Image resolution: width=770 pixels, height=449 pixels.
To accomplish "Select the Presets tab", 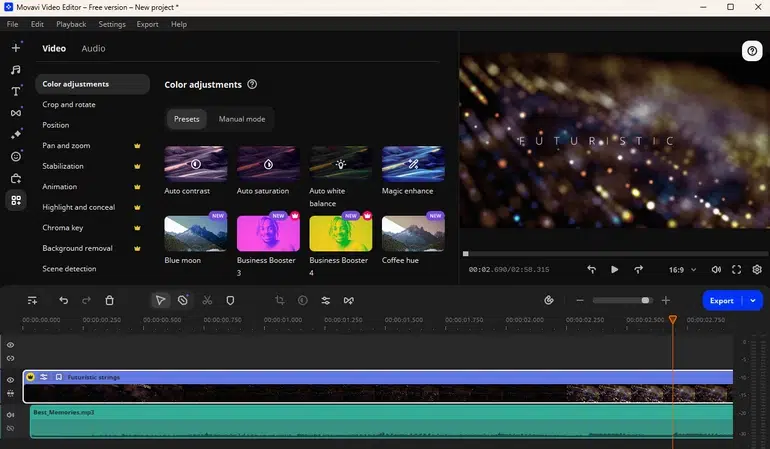I will coord(187,119).
